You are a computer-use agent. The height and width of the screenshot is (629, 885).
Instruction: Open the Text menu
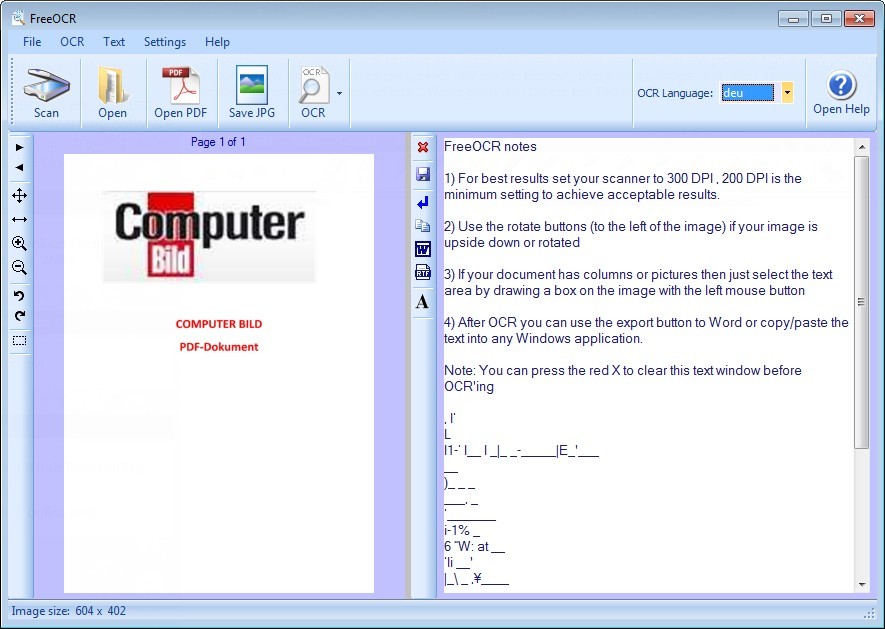(x=114, y=42)
